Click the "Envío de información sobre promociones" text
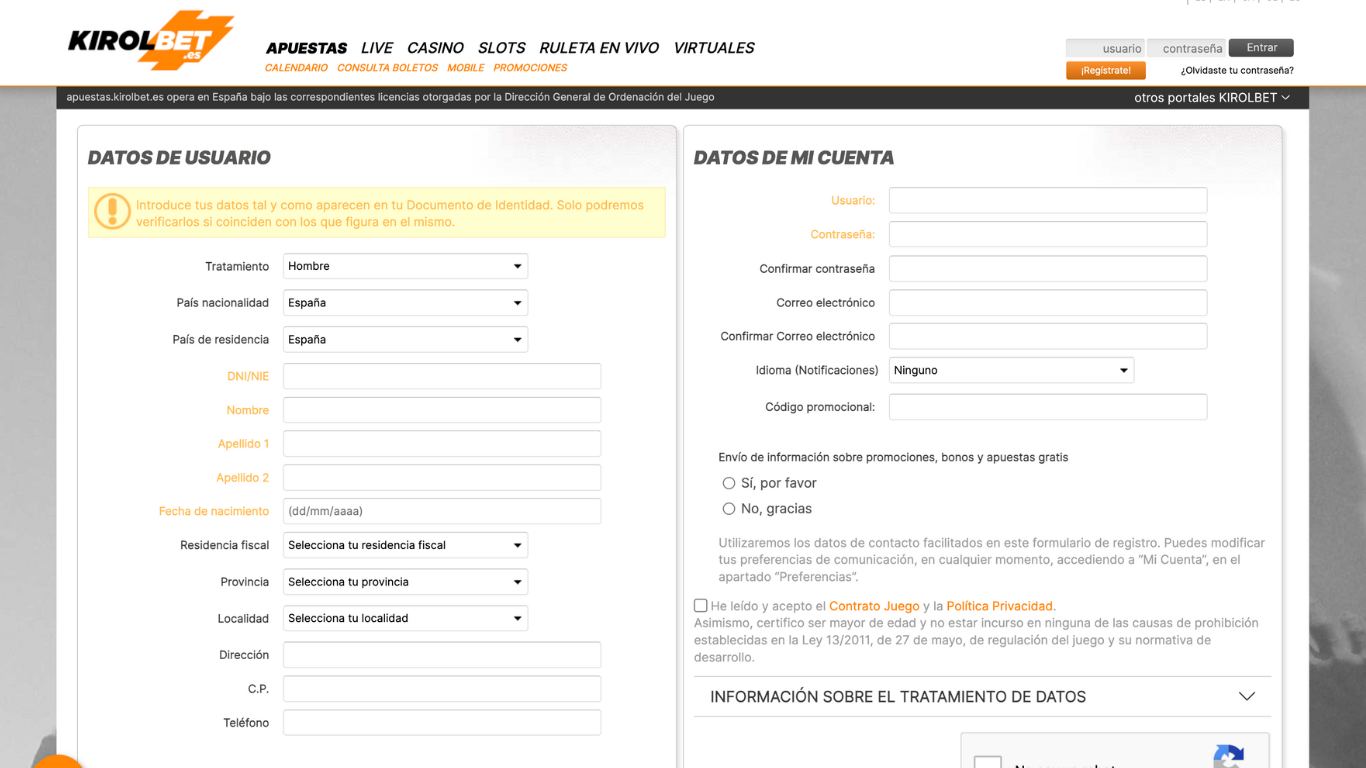This screenshot has height=768, width=1366. click(893, 457)
